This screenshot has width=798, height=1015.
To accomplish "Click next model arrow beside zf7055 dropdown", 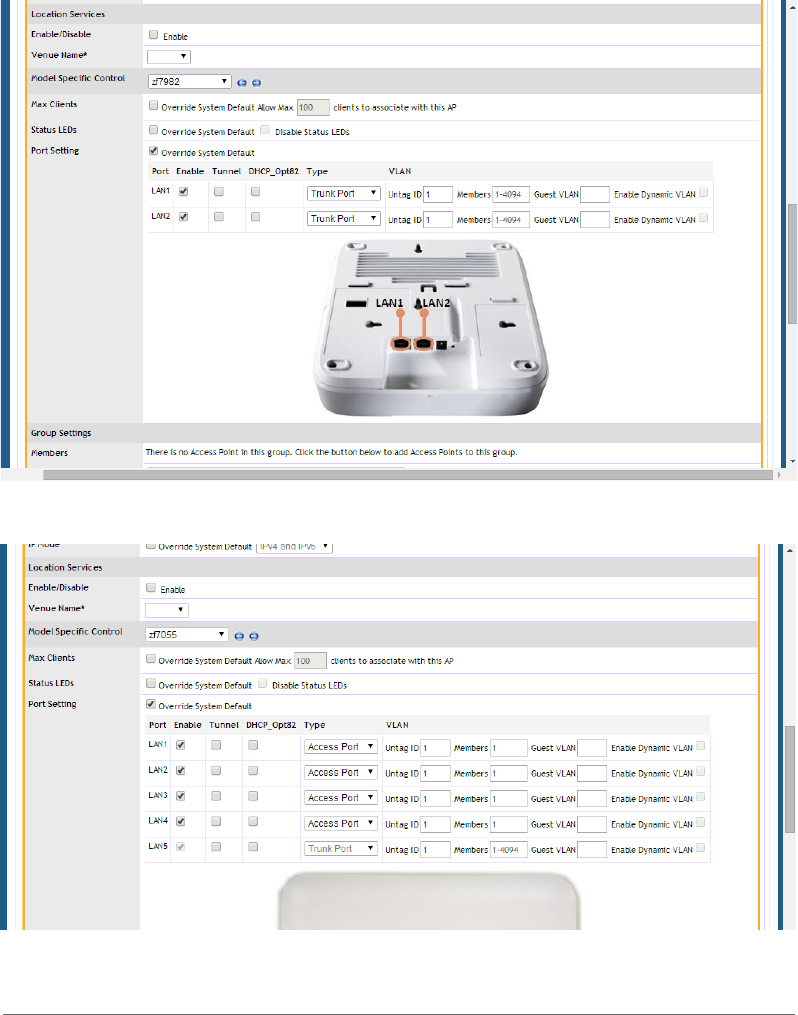I will click(x=254, y=636).
